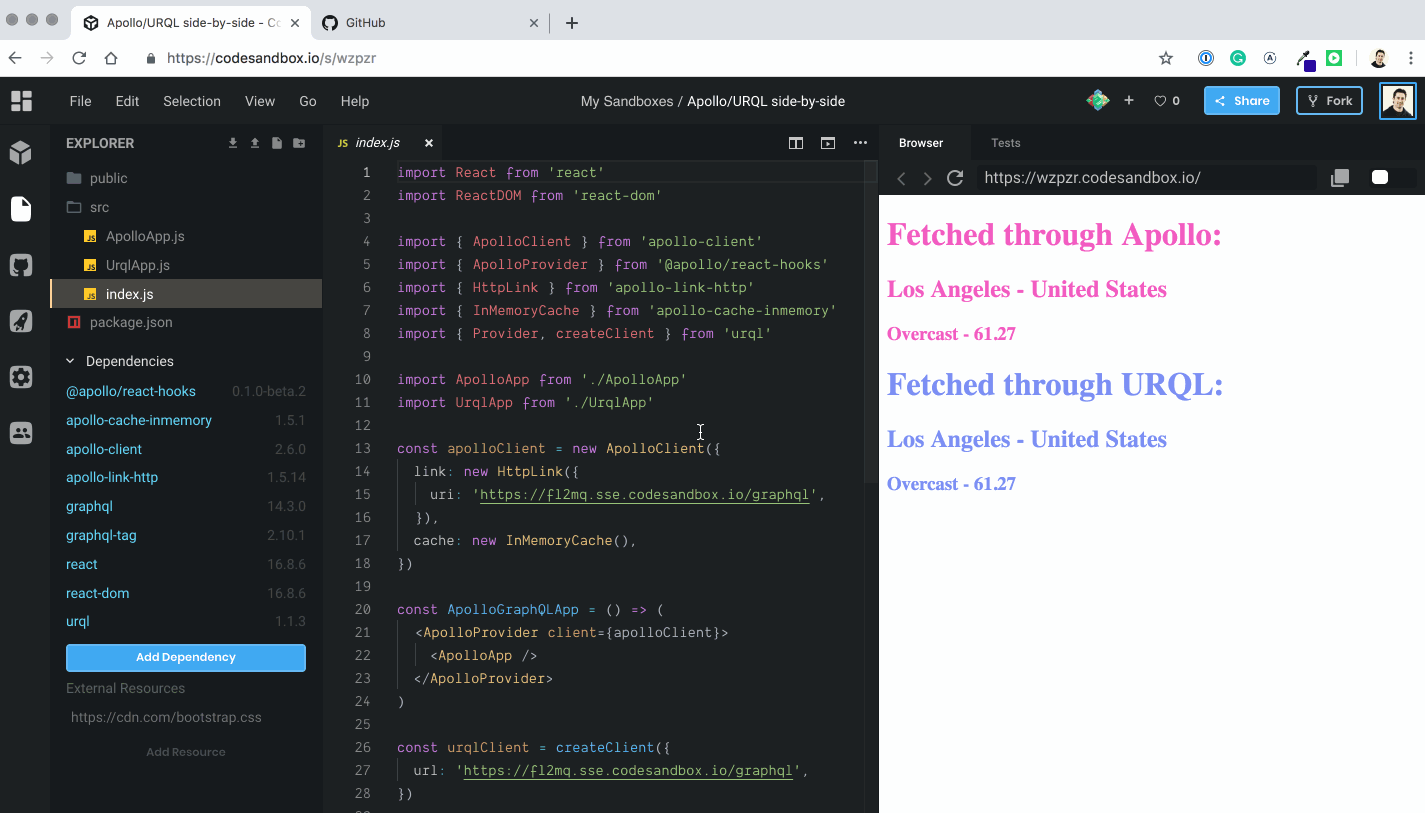Open the graphql dependency link

[89, 506]
